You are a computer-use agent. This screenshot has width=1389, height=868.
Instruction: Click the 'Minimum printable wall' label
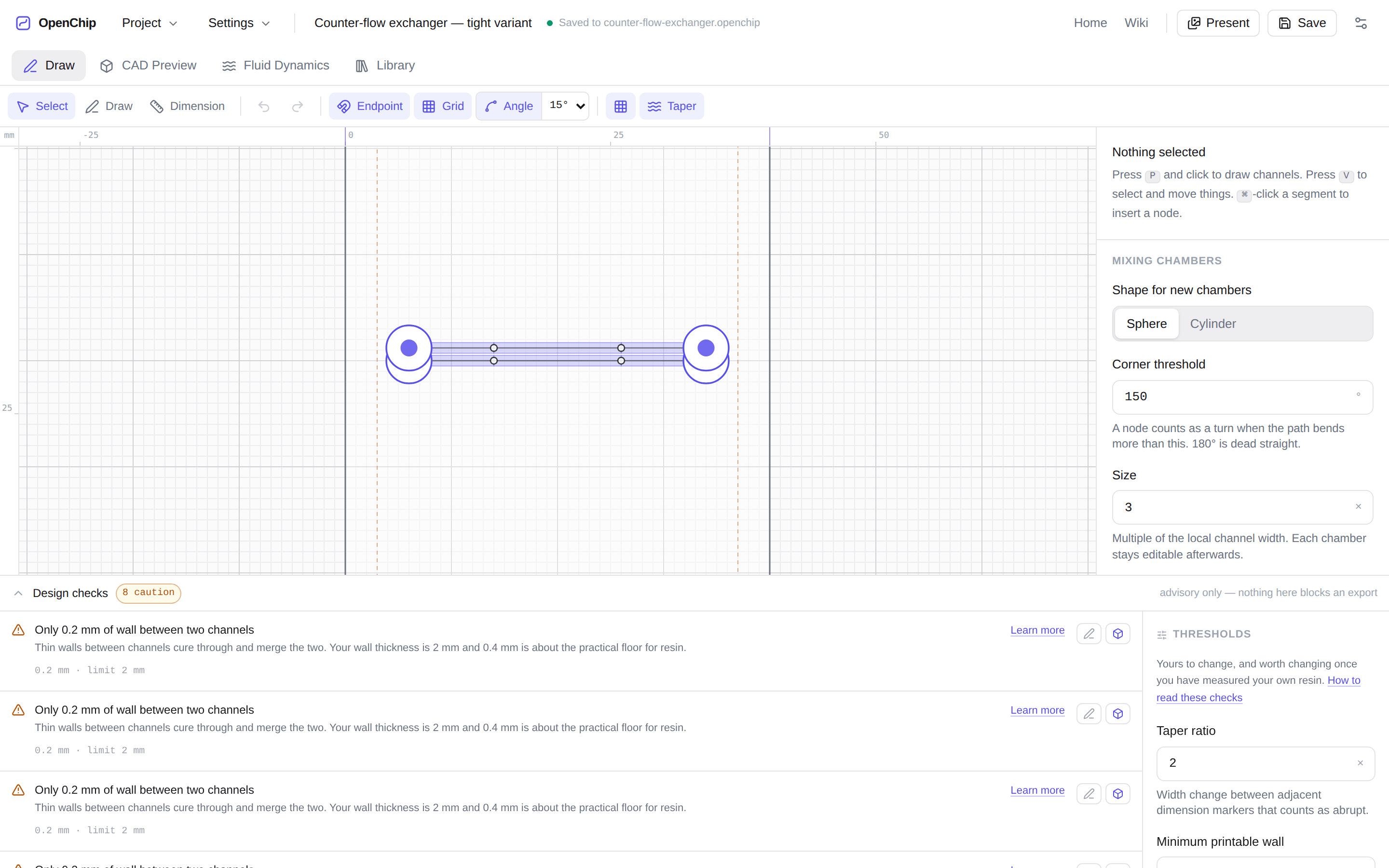1220,841
